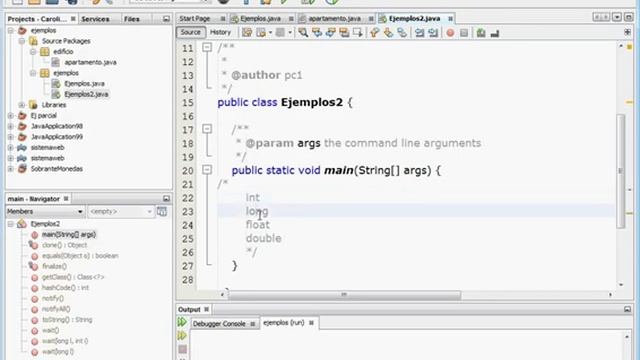Click editor tab scroll arrows control
This screenshot has height=360, width=640.
(x=602, y=17)
